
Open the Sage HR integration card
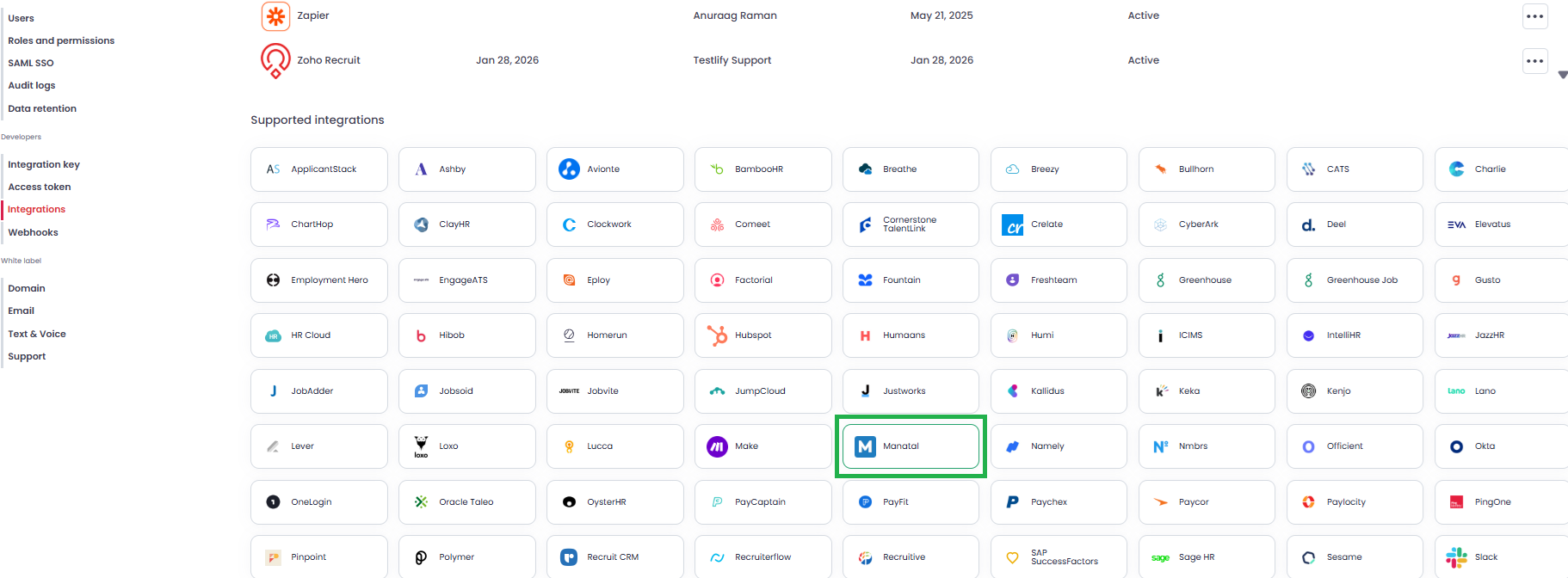(x=1207, y=557)
